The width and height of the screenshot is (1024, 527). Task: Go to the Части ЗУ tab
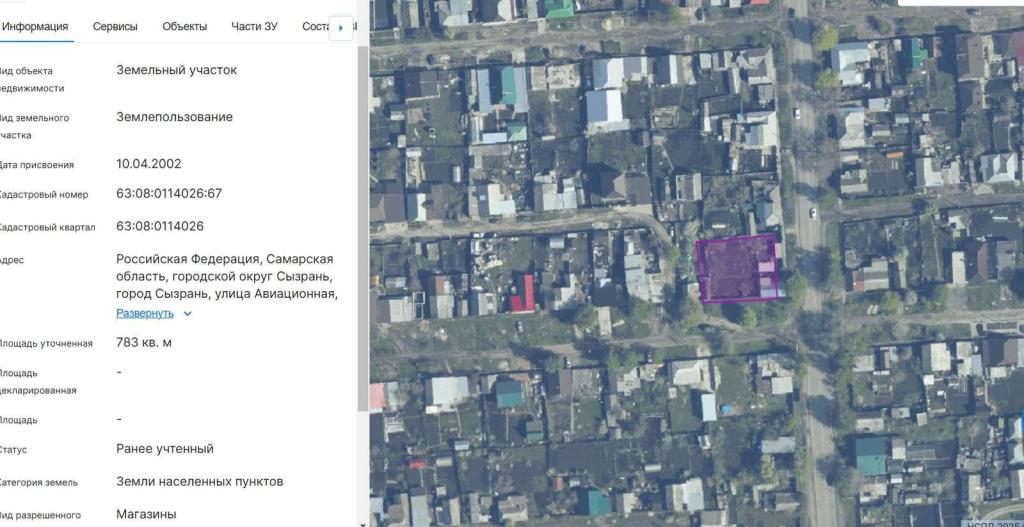point(254,27)
